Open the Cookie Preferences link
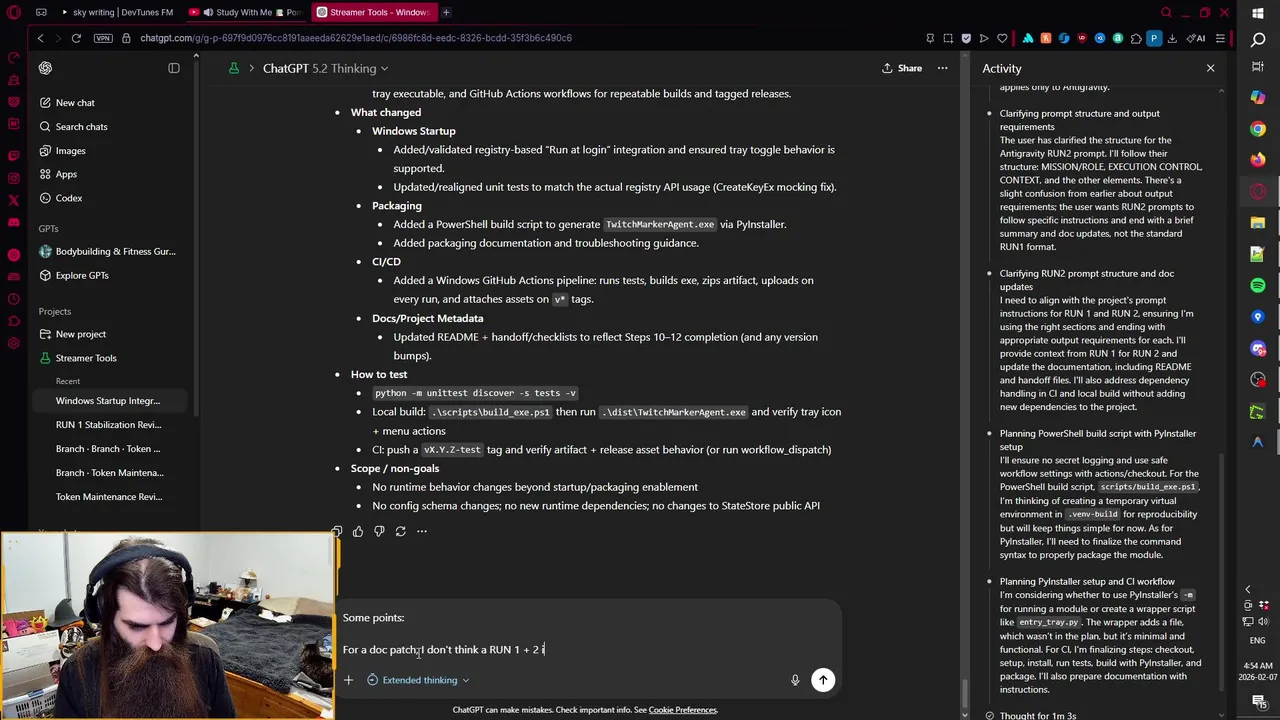This screenshot has width=1280, height=720. [x=682, y=710]
